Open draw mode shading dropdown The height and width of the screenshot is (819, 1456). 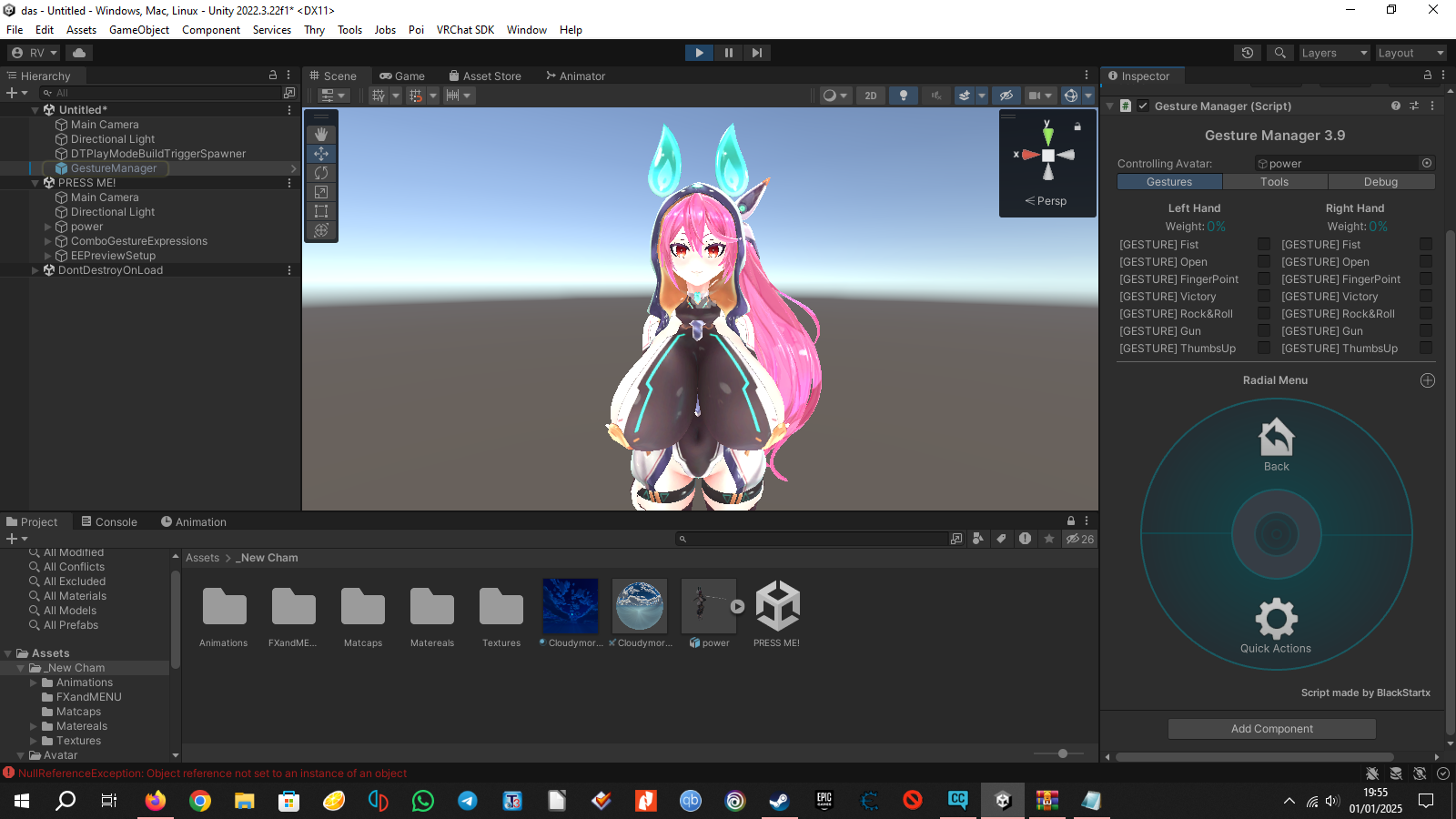pos(834,96)
